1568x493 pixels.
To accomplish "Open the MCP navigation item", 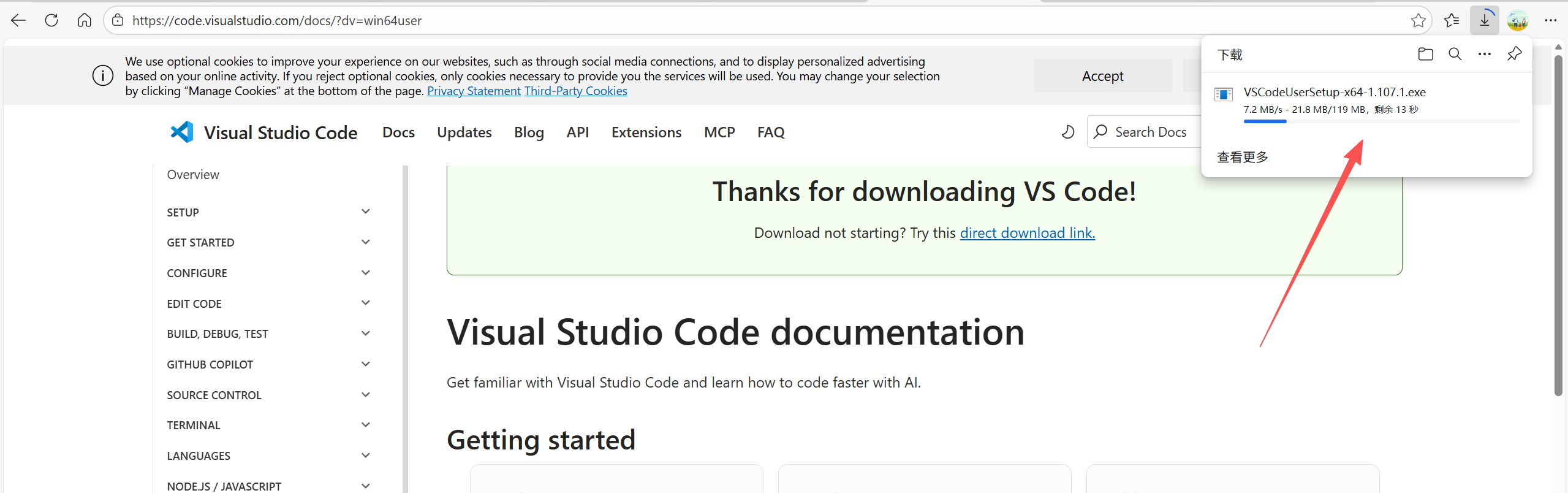I will point(719,132).
